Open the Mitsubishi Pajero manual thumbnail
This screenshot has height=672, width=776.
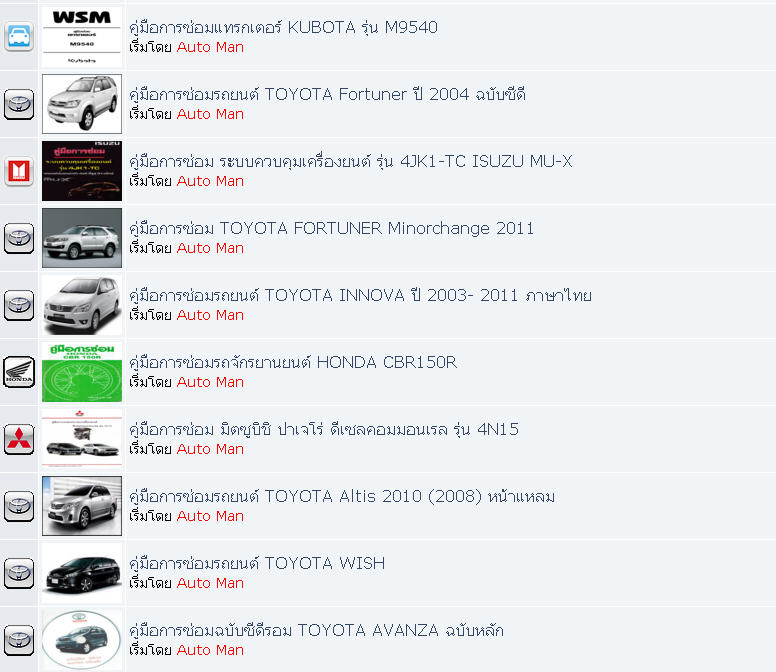tap(82, 439)
